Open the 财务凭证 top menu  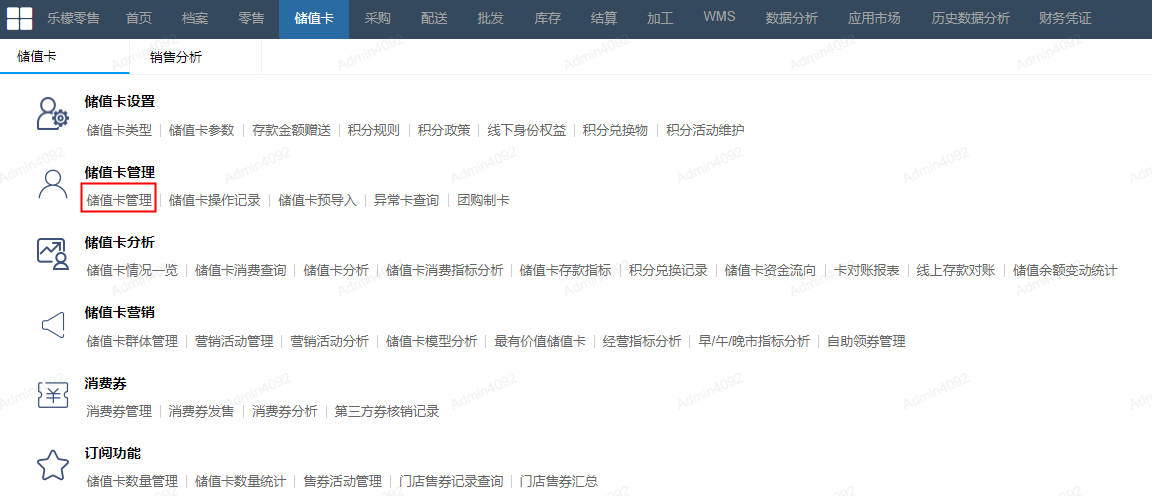coord(1065,18)
